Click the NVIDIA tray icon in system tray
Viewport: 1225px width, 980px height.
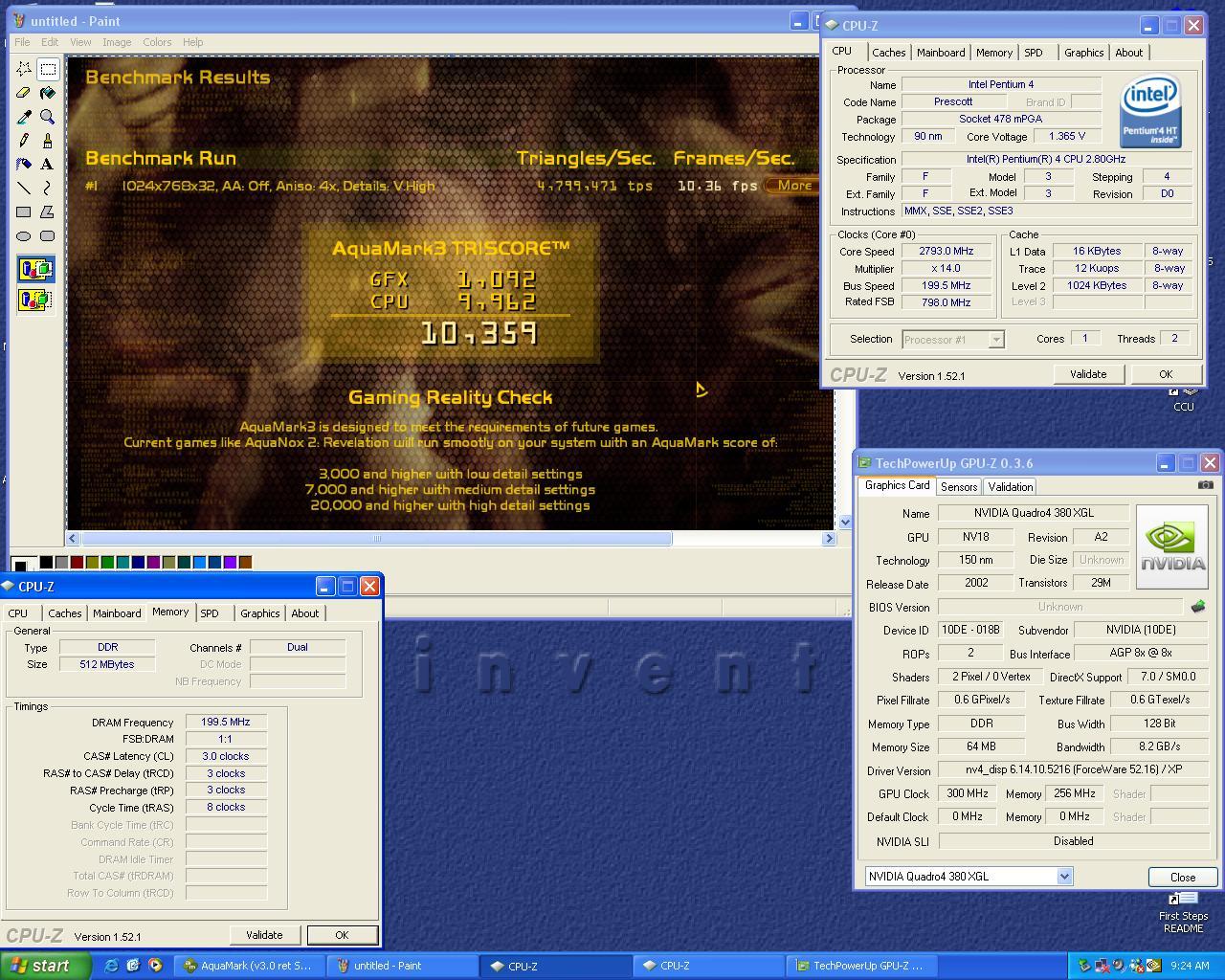(1153, 966)
